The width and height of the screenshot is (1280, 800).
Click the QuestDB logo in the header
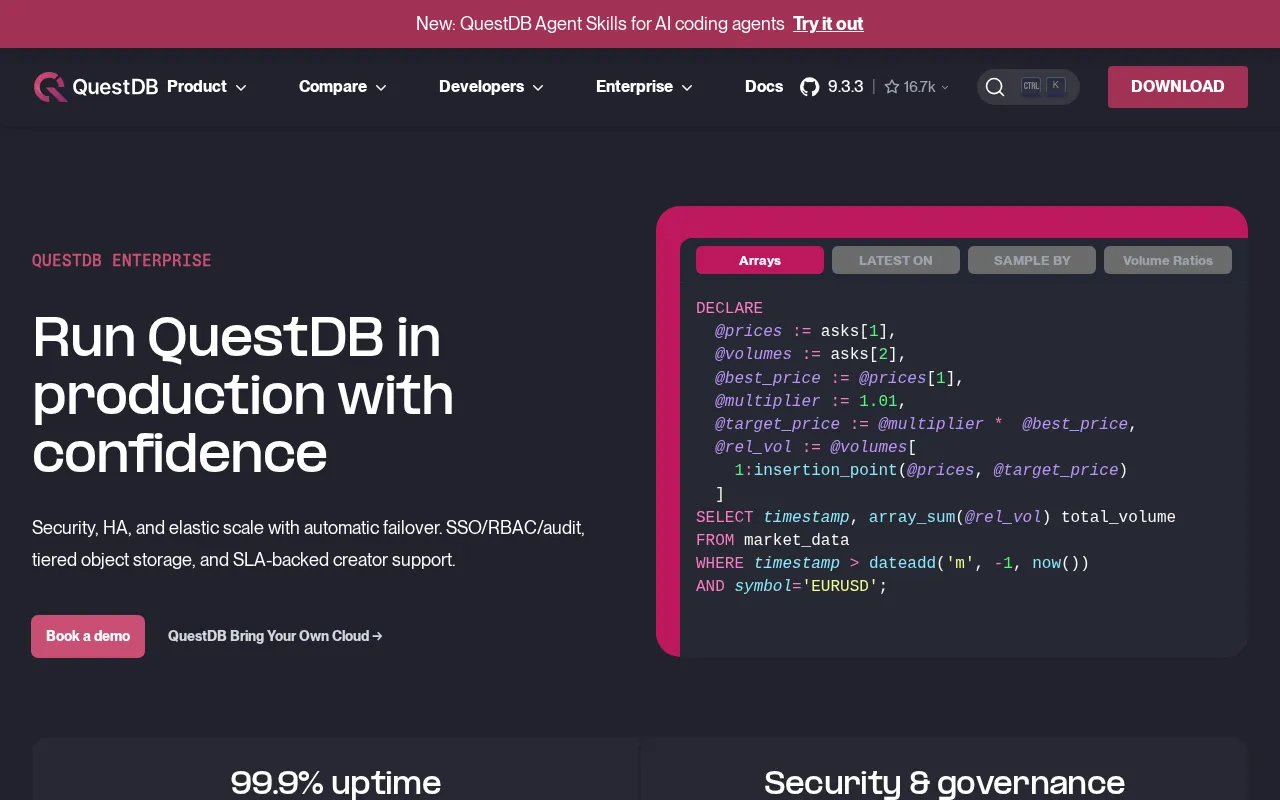[96, 87]
